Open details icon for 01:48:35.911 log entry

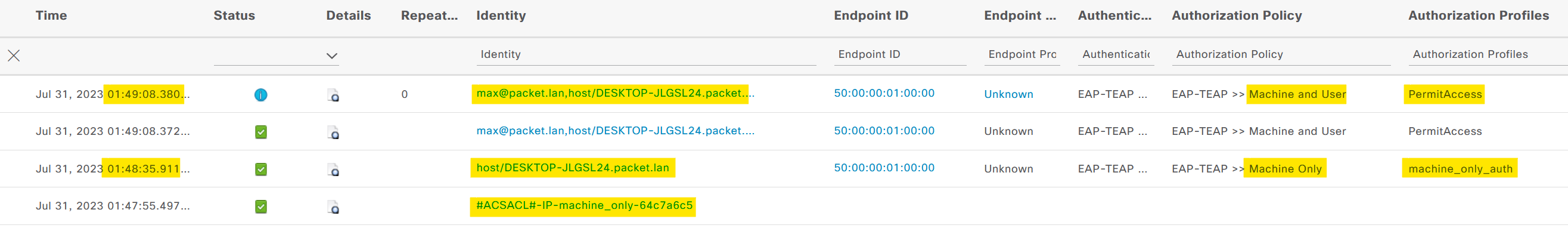pos(333,170)
